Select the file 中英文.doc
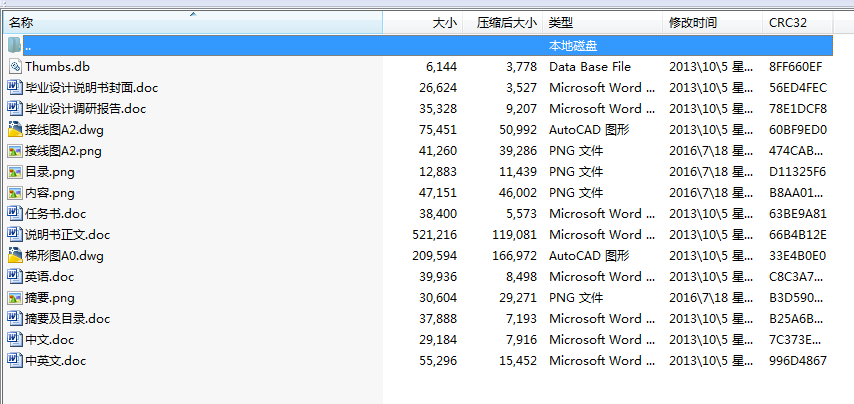Screen dimensions: 854x404 click(55, 360)
